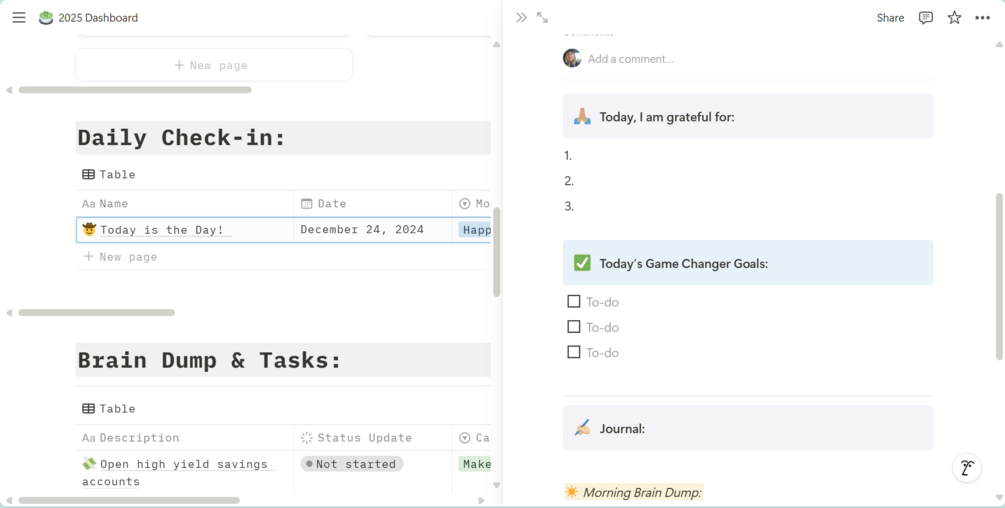Click the Brain Dump & Tasks: heading
Image resolution: width=1005 pixels, height=508 pixels.
click(x=210, y=360)
